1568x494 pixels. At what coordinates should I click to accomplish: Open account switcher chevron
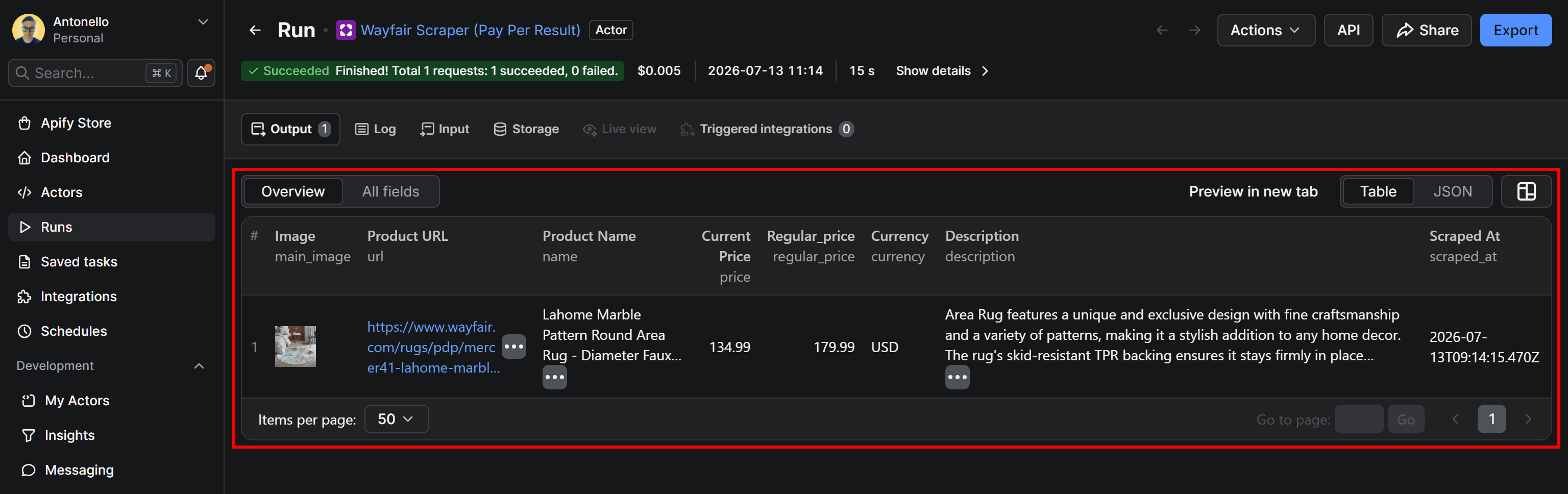pos(203,22)
